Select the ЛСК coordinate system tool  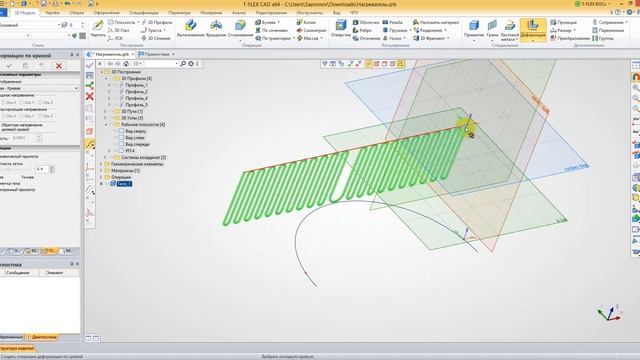[x=115, y=38]
